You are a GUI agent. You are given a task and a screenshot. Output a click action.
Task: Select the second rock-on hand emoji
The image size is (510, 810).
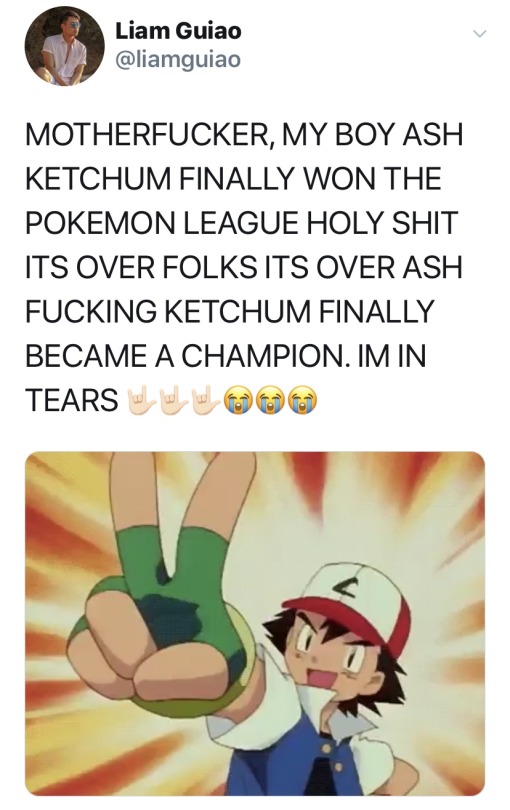pyautogui.click(x=173, y=400)
